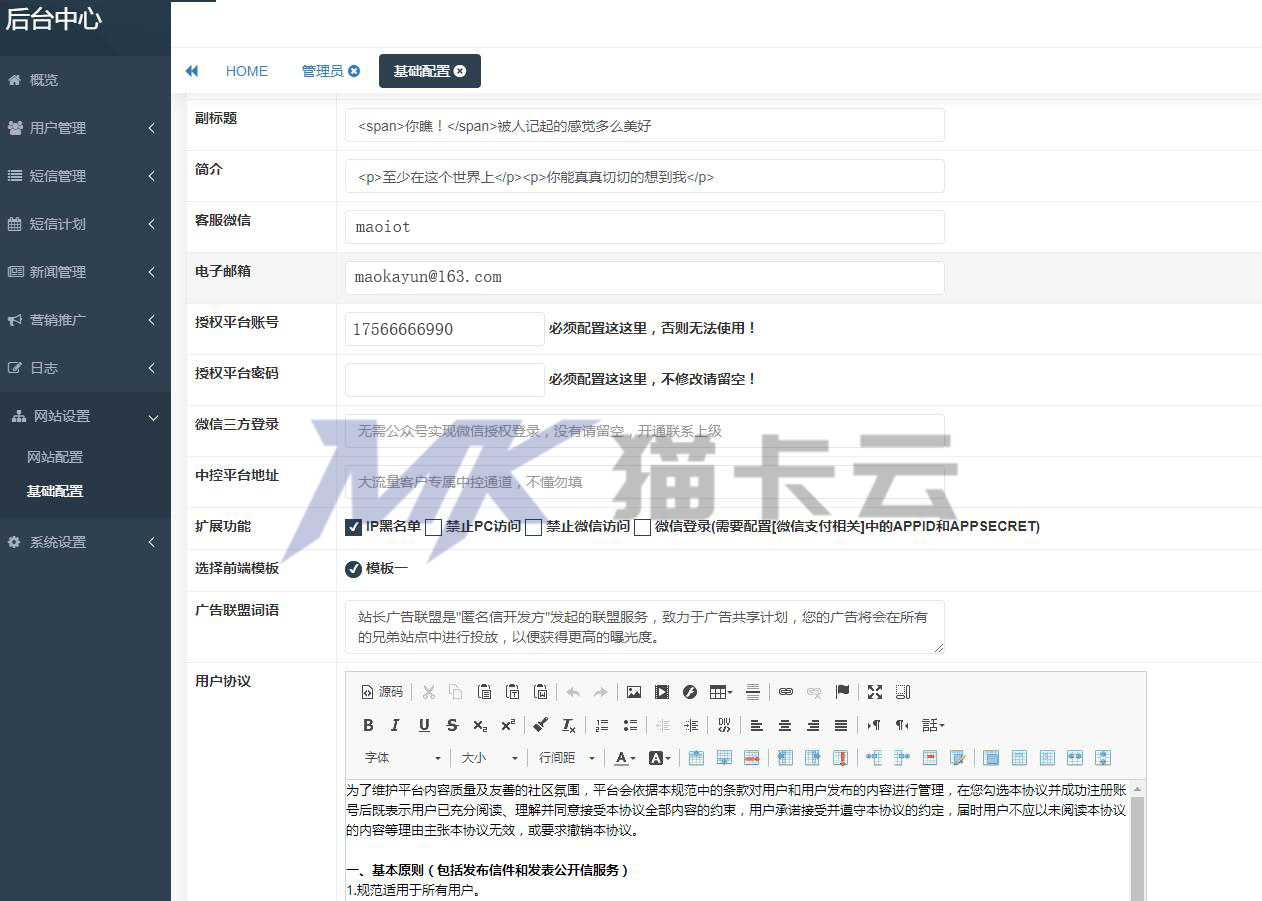Expand 短信管理 in the sidebar
This screenshot has width=1262, height=901.
coord(85,176)
